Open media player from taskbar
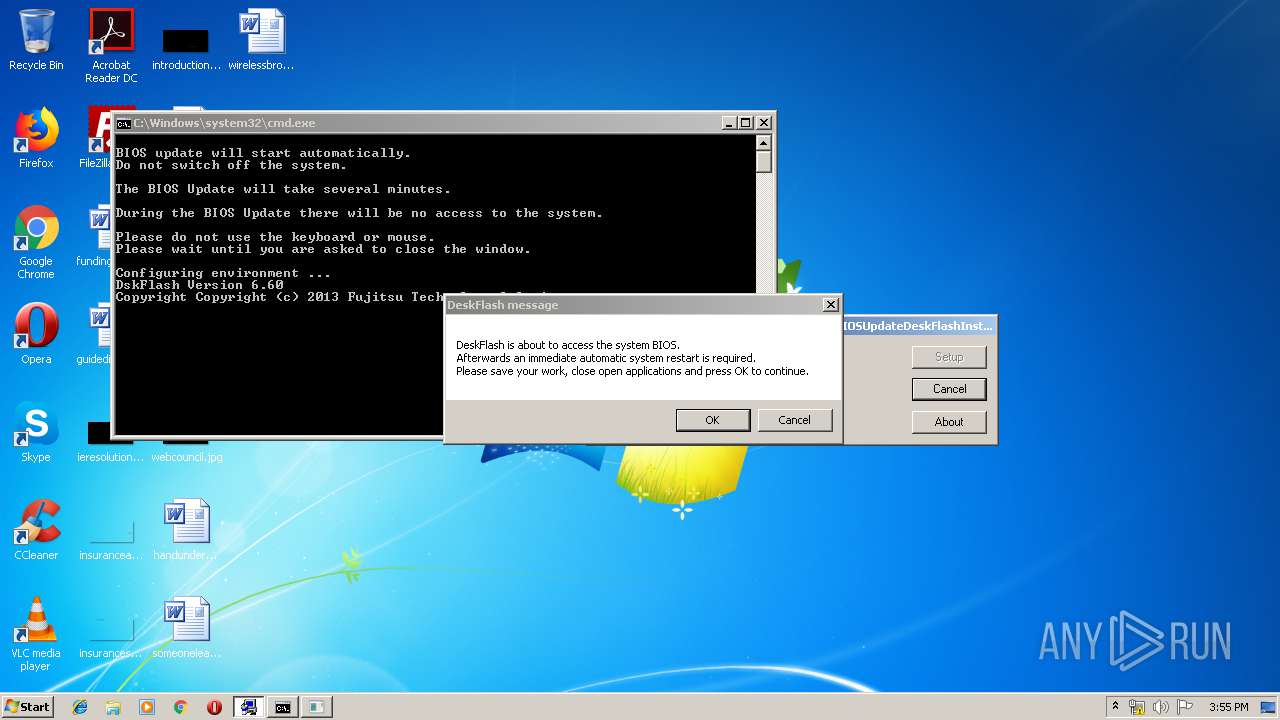 point(147,707)
